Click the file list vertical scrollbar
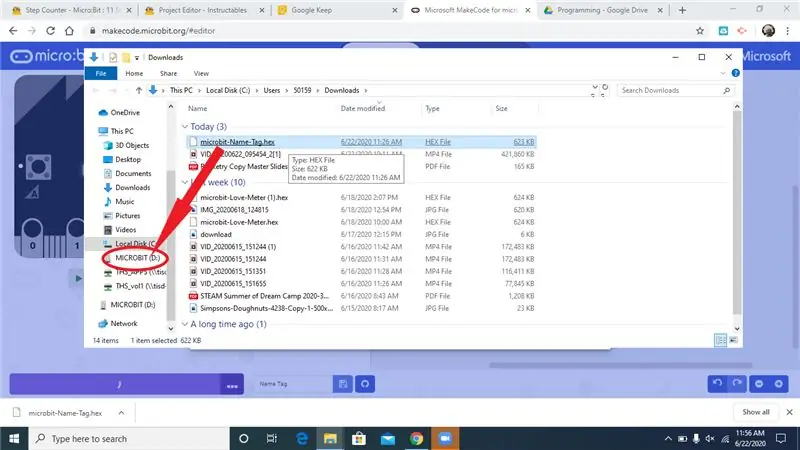This screenshot has height=450, width=800. [737, 212]
